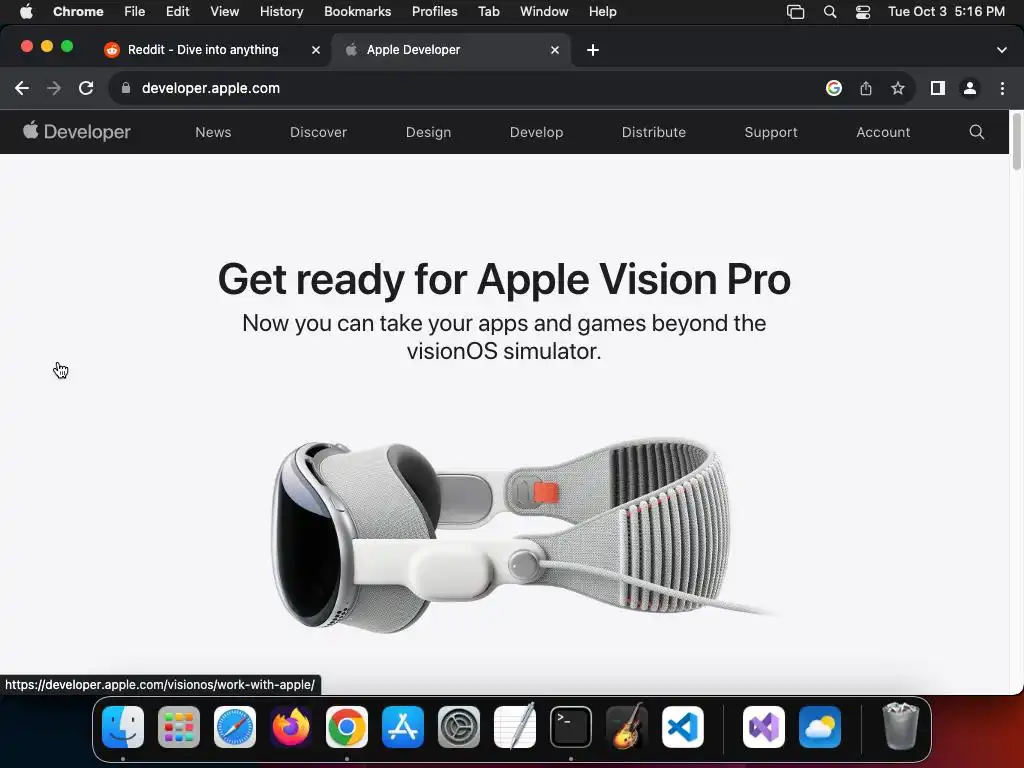Screen dimensions: 1024x768
Task: Open the Develop nav link
Action: pos(537,132)
